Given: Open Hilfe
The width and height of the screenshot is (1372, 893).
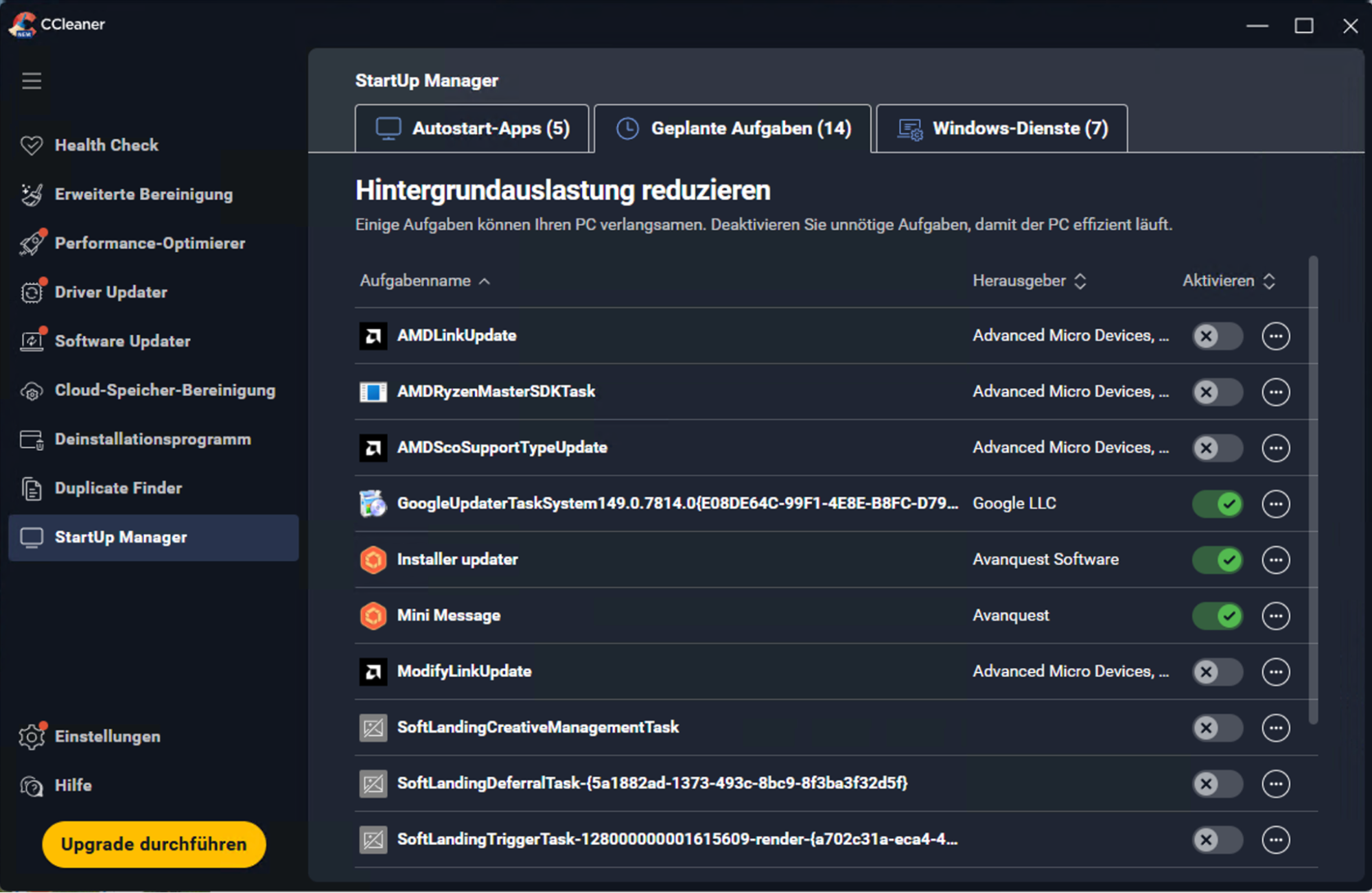Looking at the screenshot, I should click(x=154, y=785).
